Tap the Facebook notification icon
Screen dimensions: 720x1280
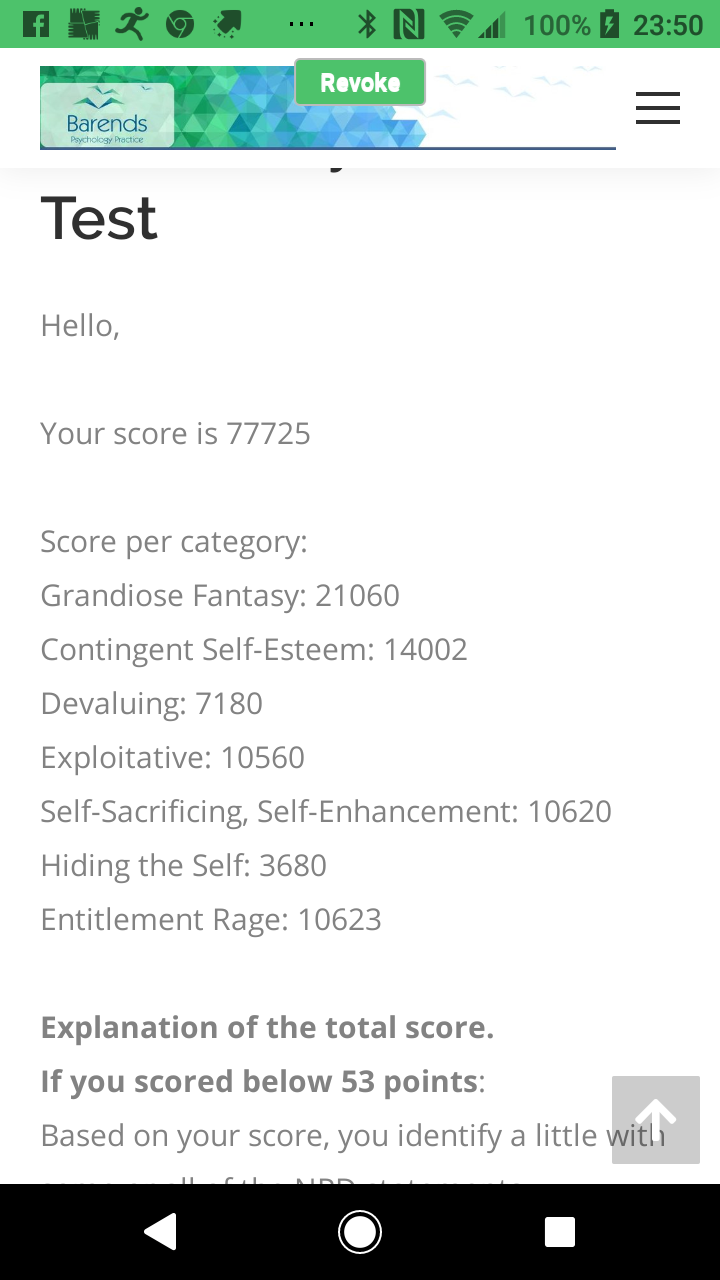(x=36, y=24)
